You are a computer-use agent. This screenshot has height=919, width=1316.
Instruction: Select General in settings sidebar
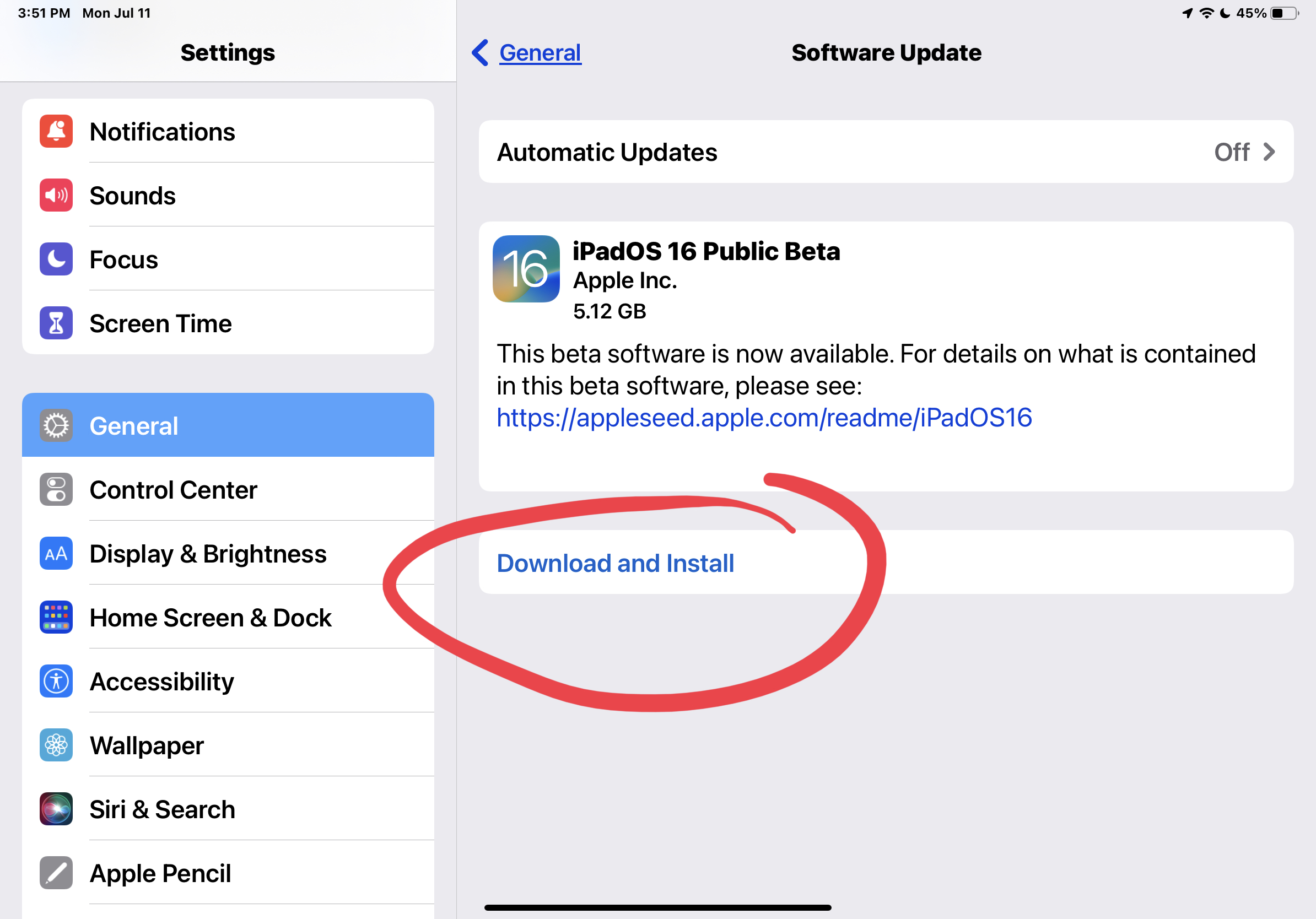pos(228,425)
